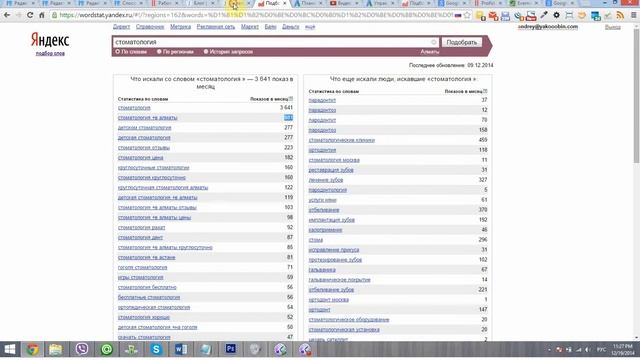Click the taskbar clock showing 11:27 PM
Viewport: 640px width, 360px height.
point(622,350)
